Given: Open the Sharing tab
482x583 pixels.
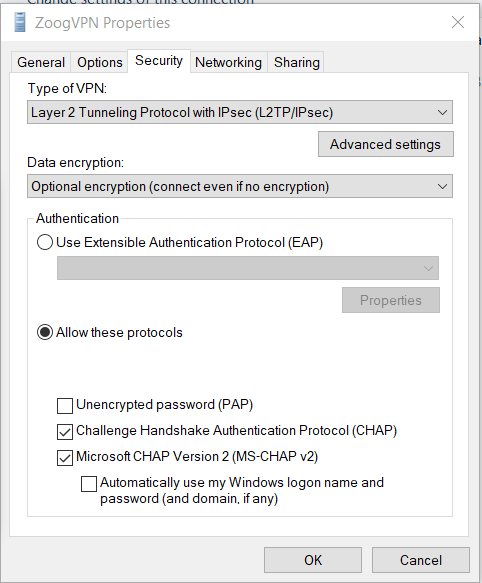Looking at the screenshot, I should pyautogui.click(x=296, y=62).
